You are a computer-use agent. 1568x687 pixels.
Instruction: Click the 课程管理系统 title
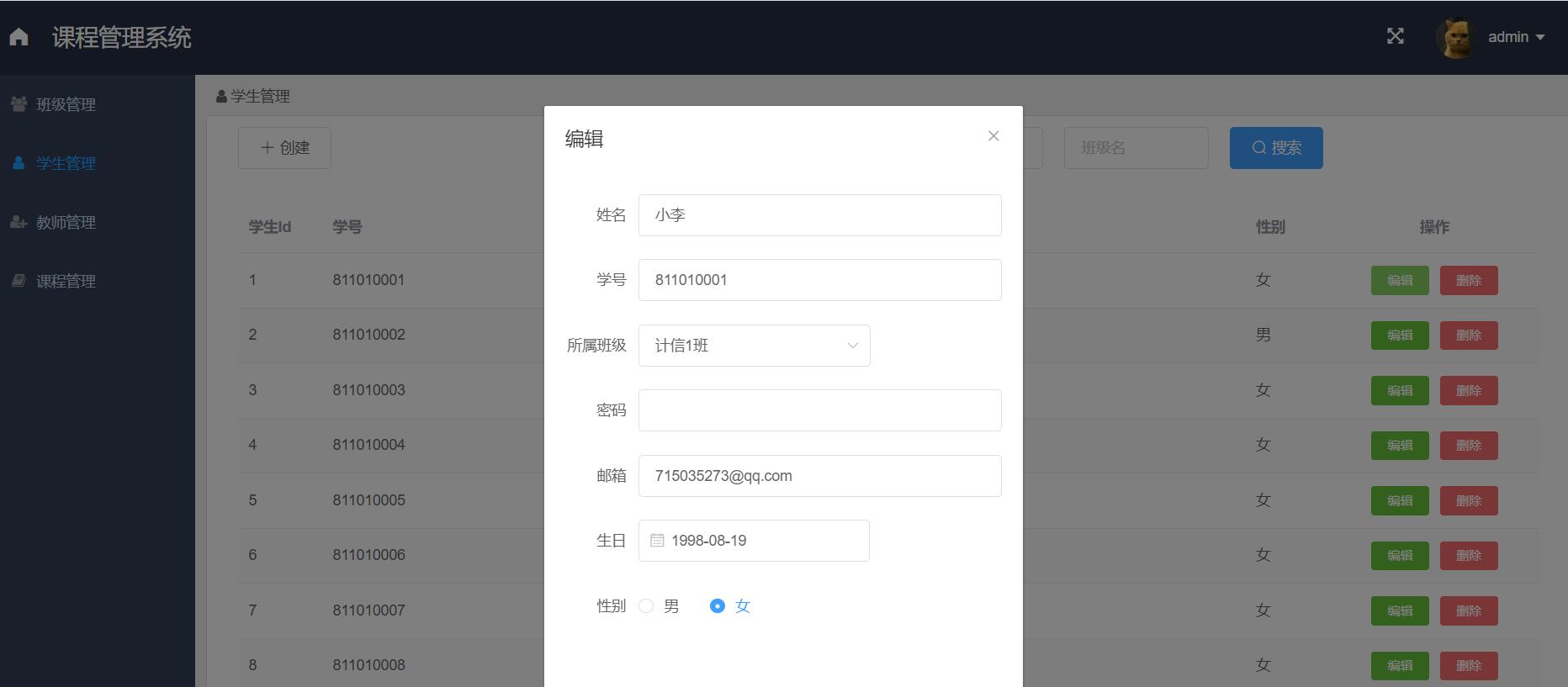(x=122, y=38)
